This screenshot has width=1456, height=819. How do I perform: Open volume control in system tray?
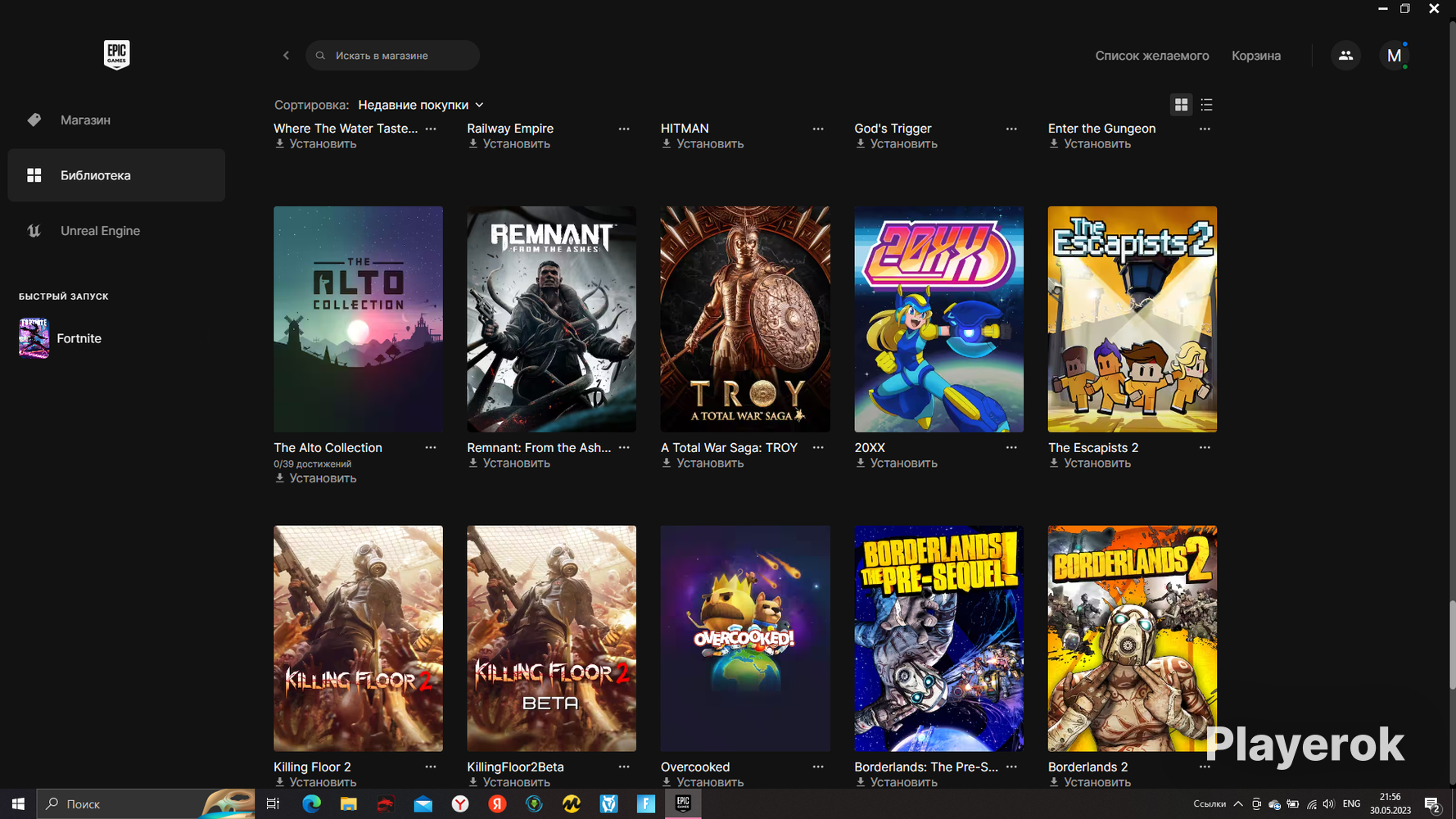1328,804
